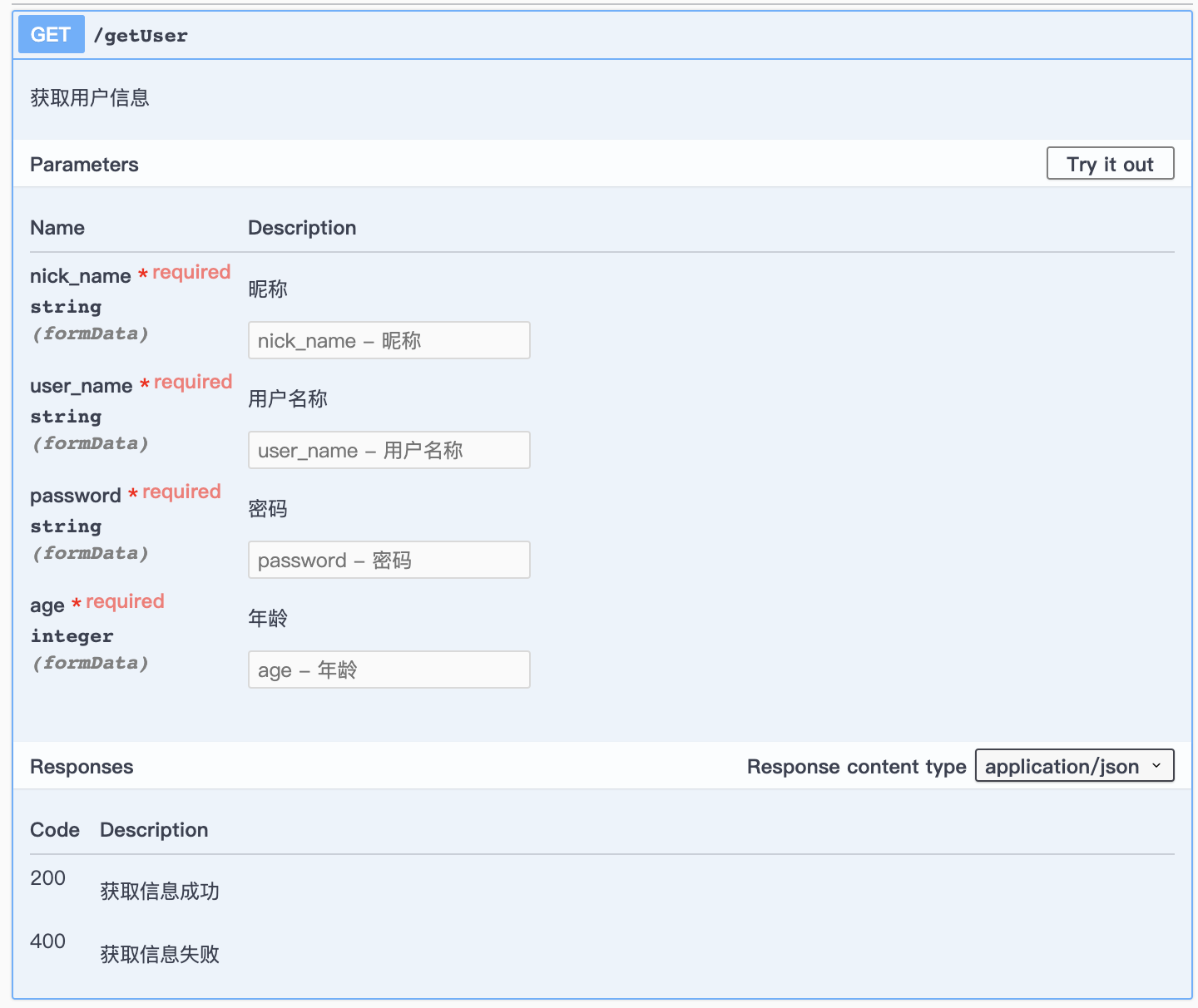Open the Response content type dropdown
This screenshot has width=1198, height=1008.
(x=1074, y=765)
